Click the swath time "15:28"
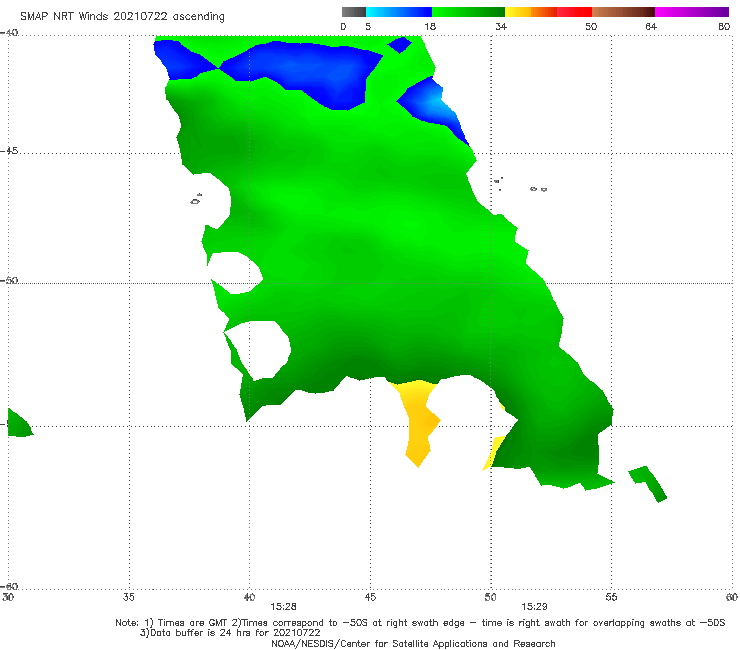740x650 pixels. click(x=283, y=607)
